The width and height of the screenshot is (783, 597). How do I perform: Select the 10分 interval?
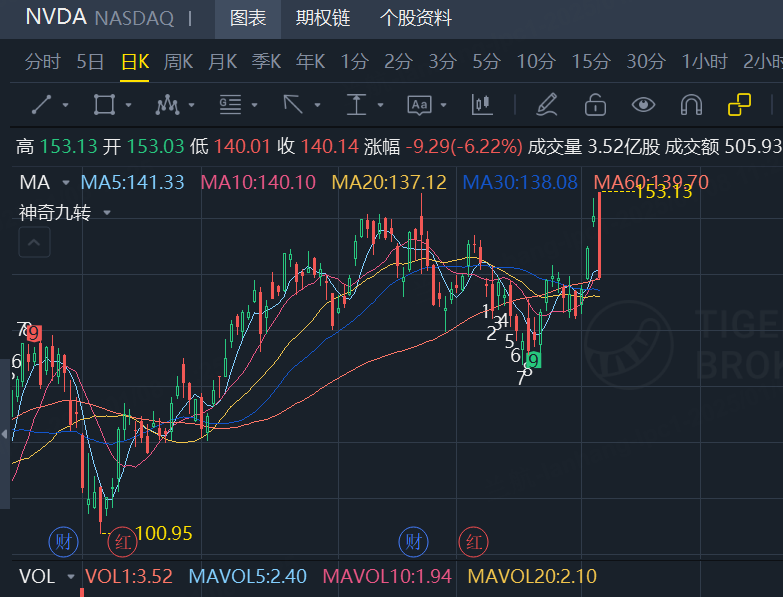pos(536,62)
